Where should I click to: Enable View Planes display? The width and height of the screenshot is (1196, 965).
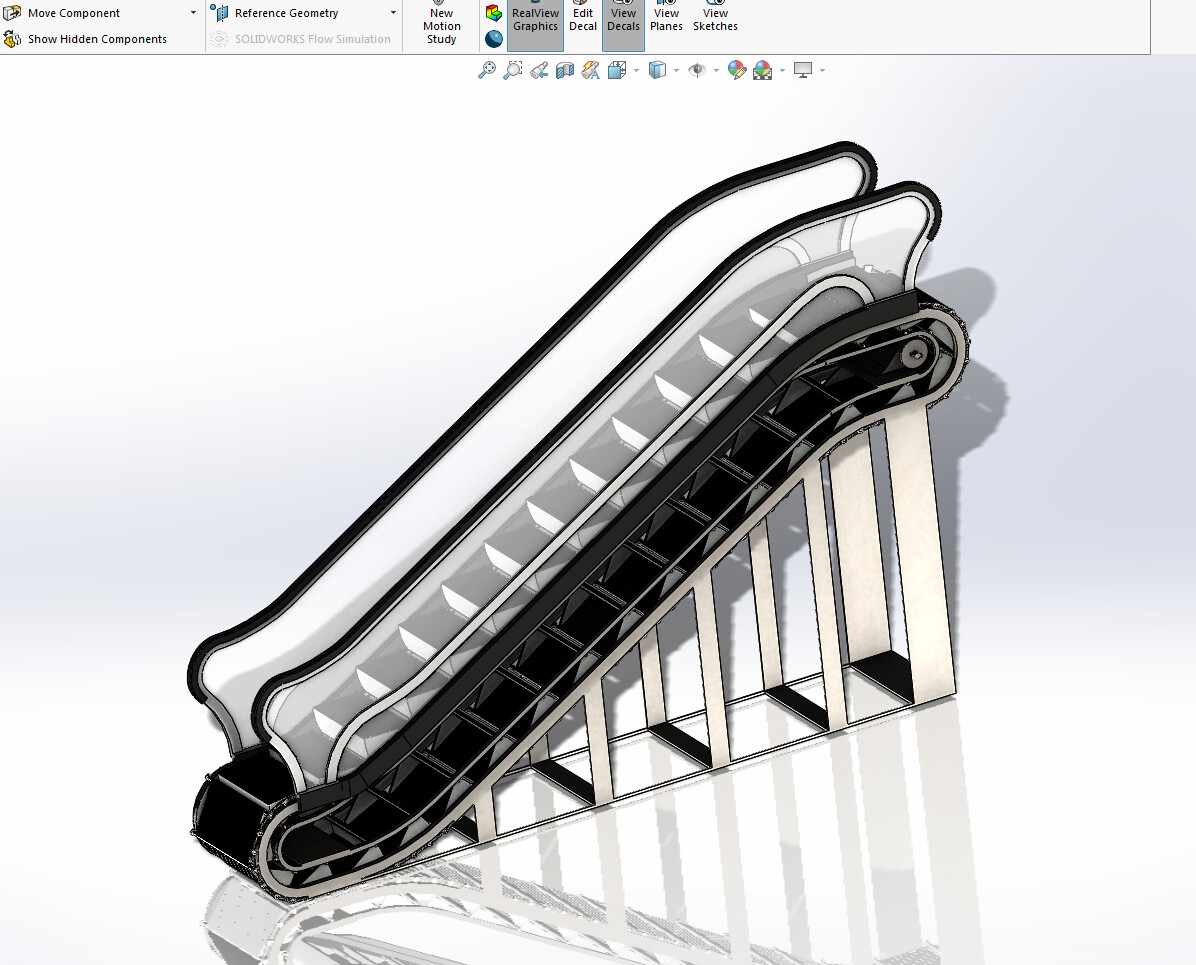click(x=666, y=20)
